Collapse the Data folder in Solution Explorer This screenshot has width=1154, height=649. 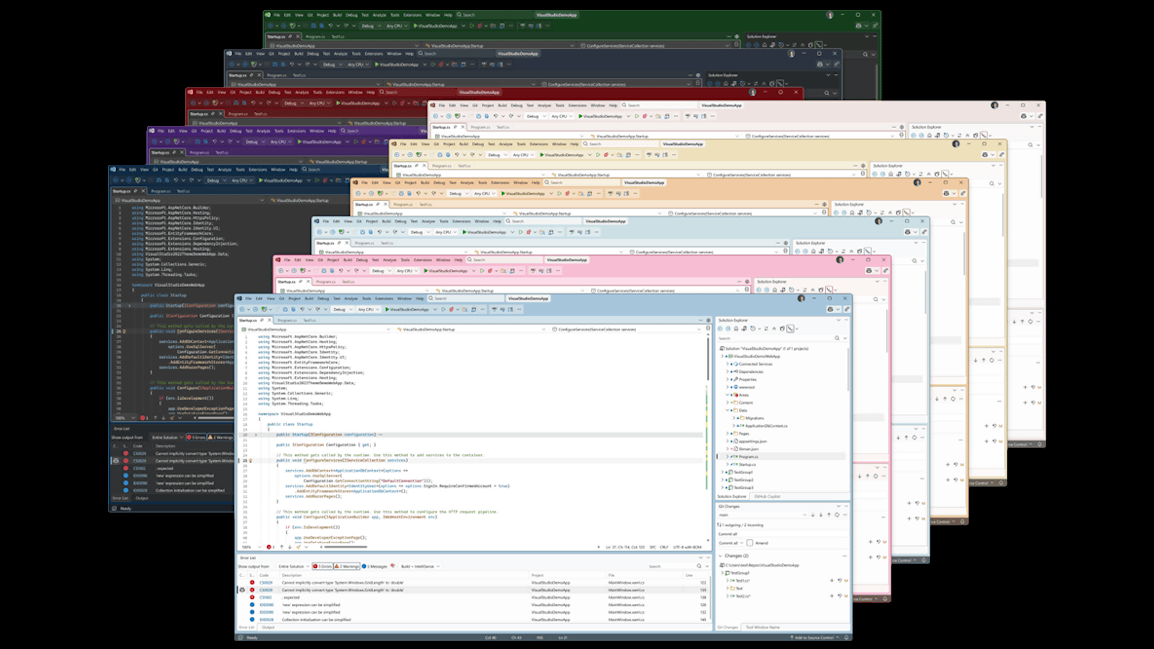click(x=727, y=411)
